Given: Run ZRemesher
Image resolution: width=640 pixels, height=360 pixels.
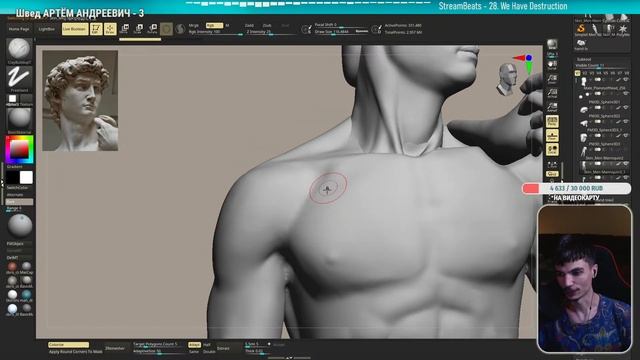Looking at the screenshot, I should click(x=115, y=348).
